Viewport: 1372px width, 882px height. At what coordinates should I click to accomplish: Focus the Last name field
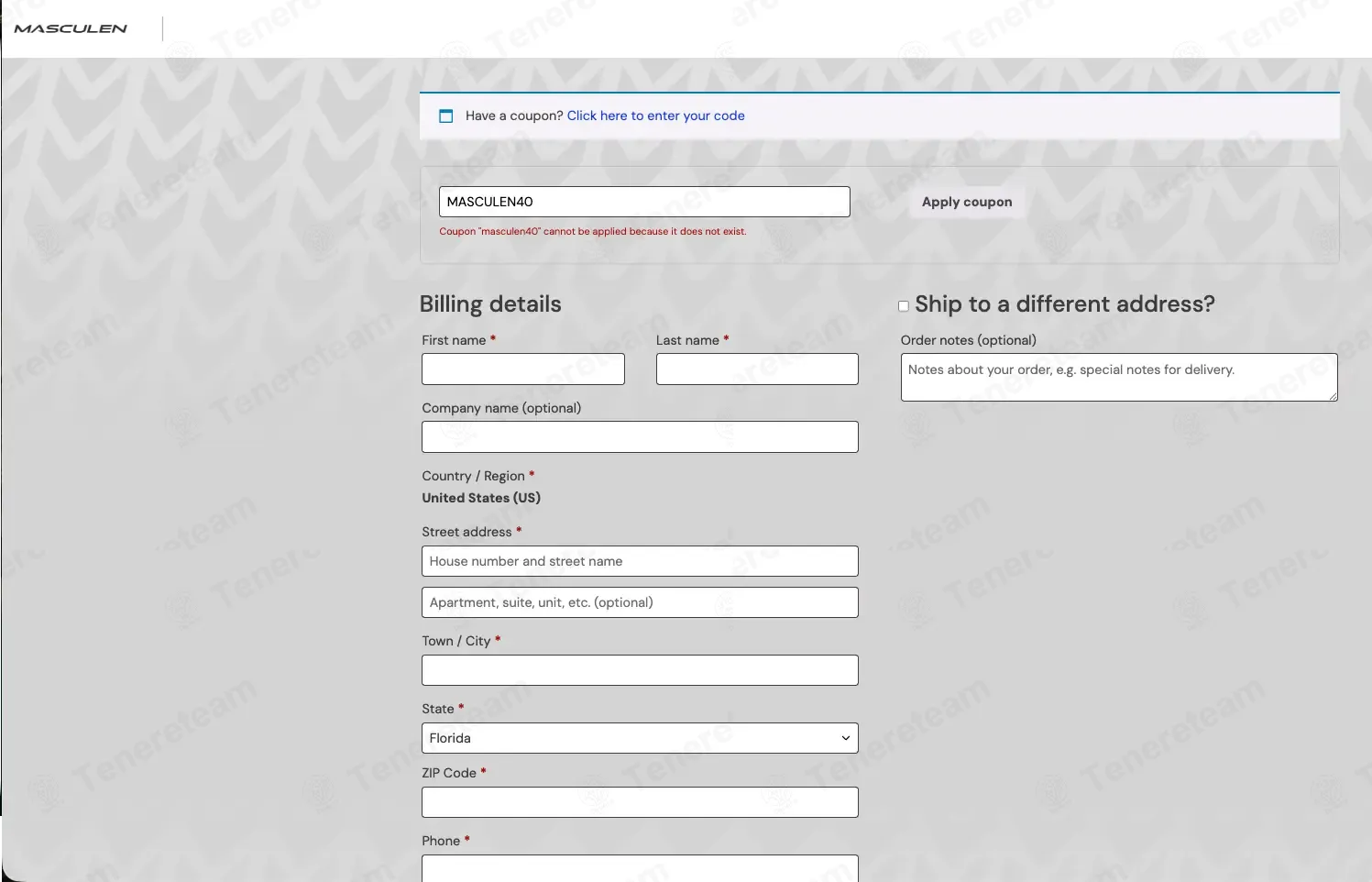(757, 369)
